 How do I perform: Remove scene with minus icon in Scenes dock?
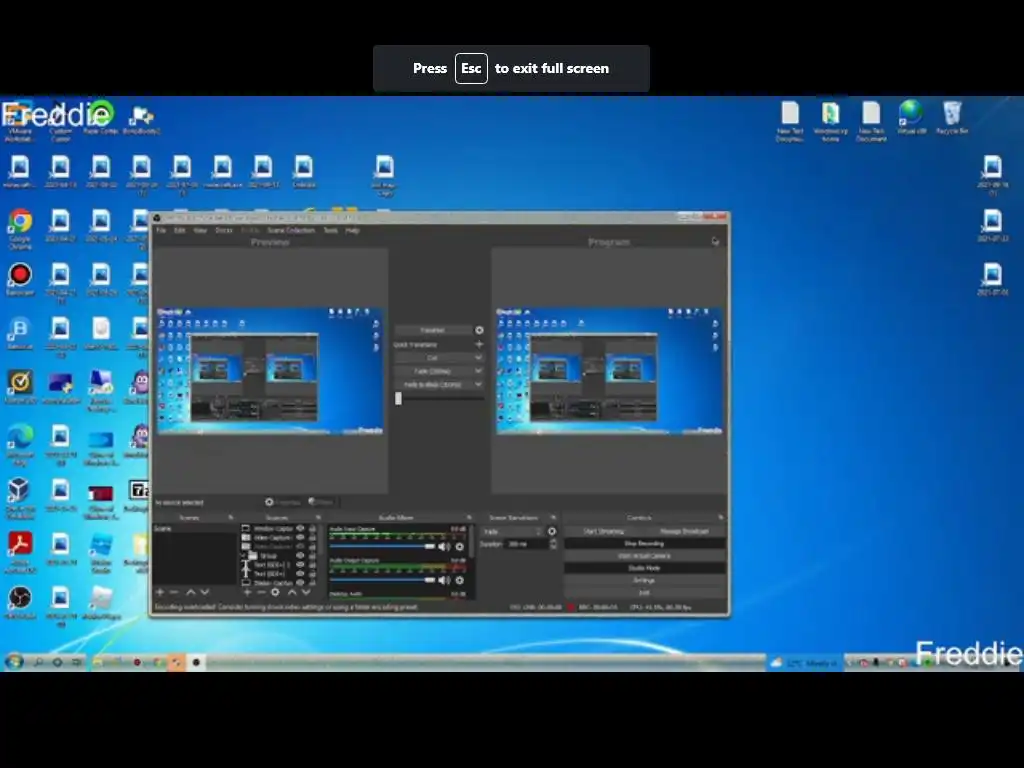click(x=174, y=592)
